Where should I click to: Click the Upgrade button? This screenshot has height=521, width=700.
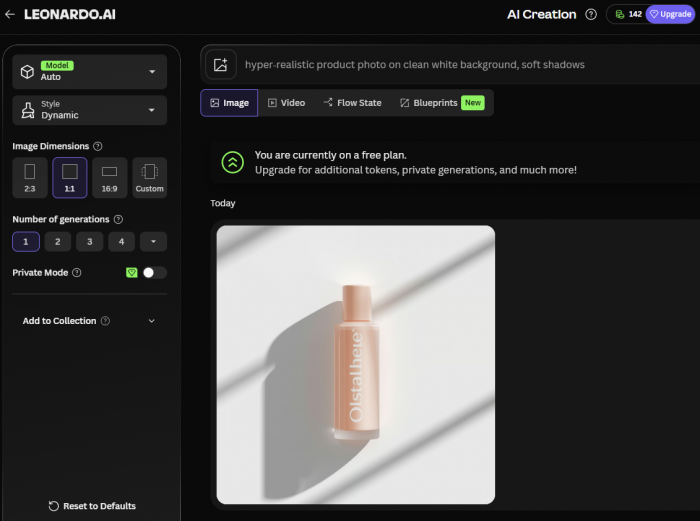pos(669,14)
